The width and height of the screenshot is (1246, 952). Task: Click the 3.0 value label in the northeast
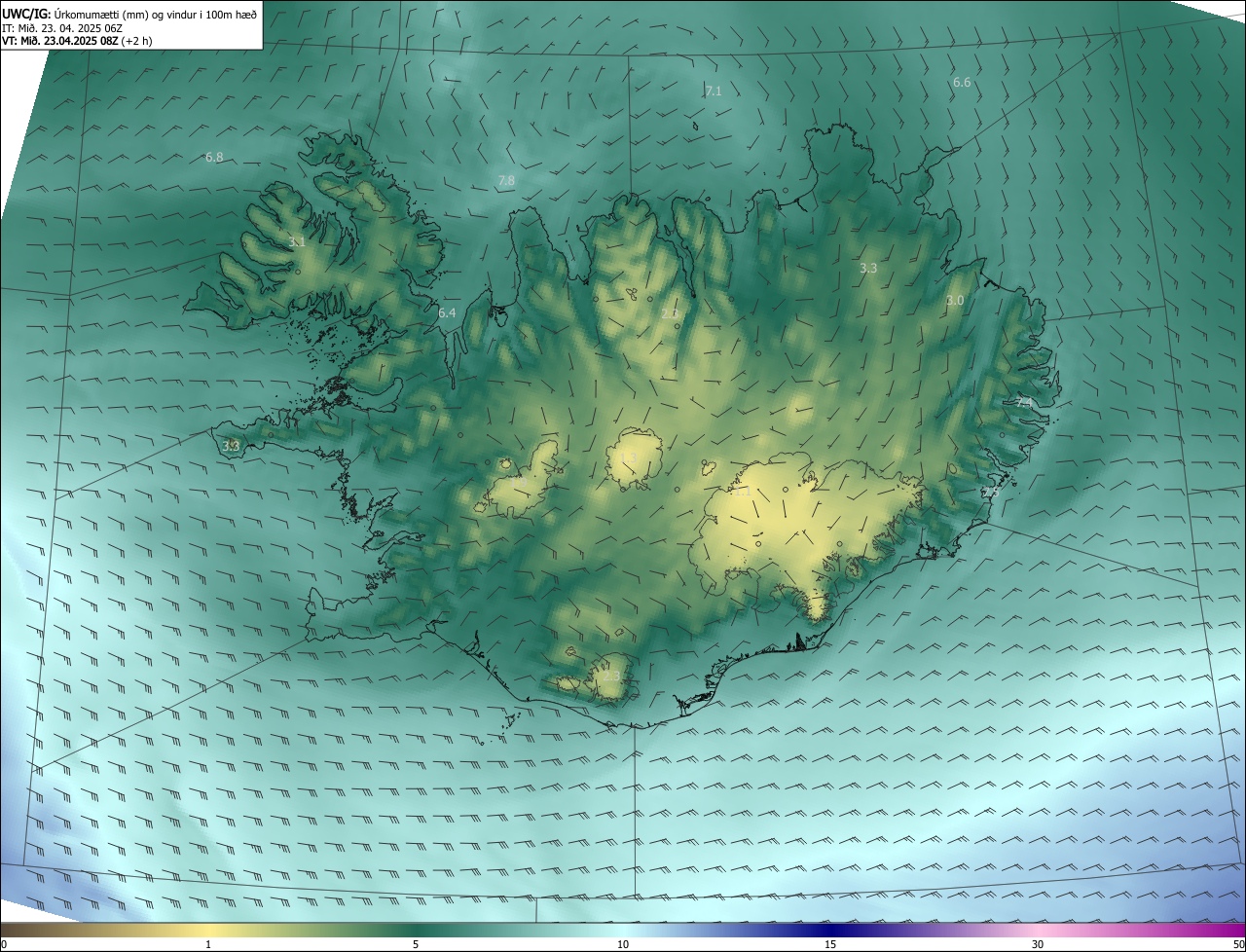click(955, 301)
